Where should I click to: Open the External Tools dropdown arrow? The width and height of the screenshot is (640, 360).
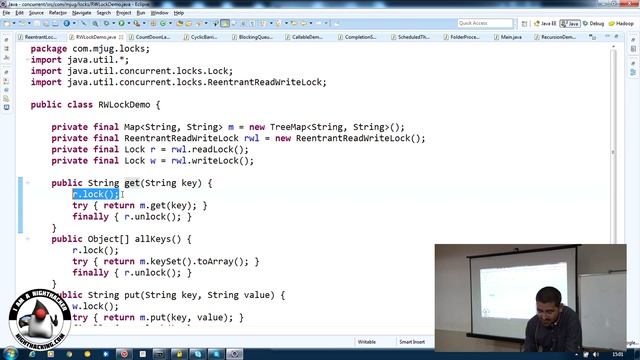(144, 23)
